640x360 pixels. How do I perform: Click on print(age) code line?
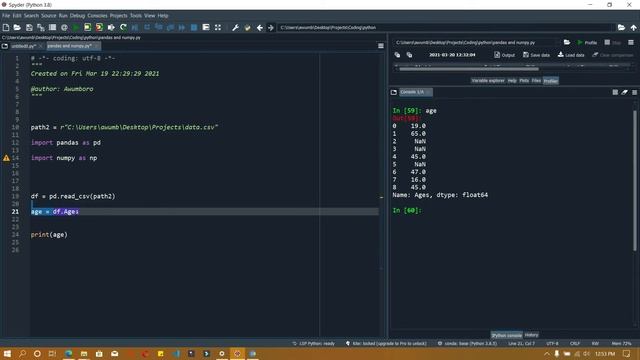(49, 235)
